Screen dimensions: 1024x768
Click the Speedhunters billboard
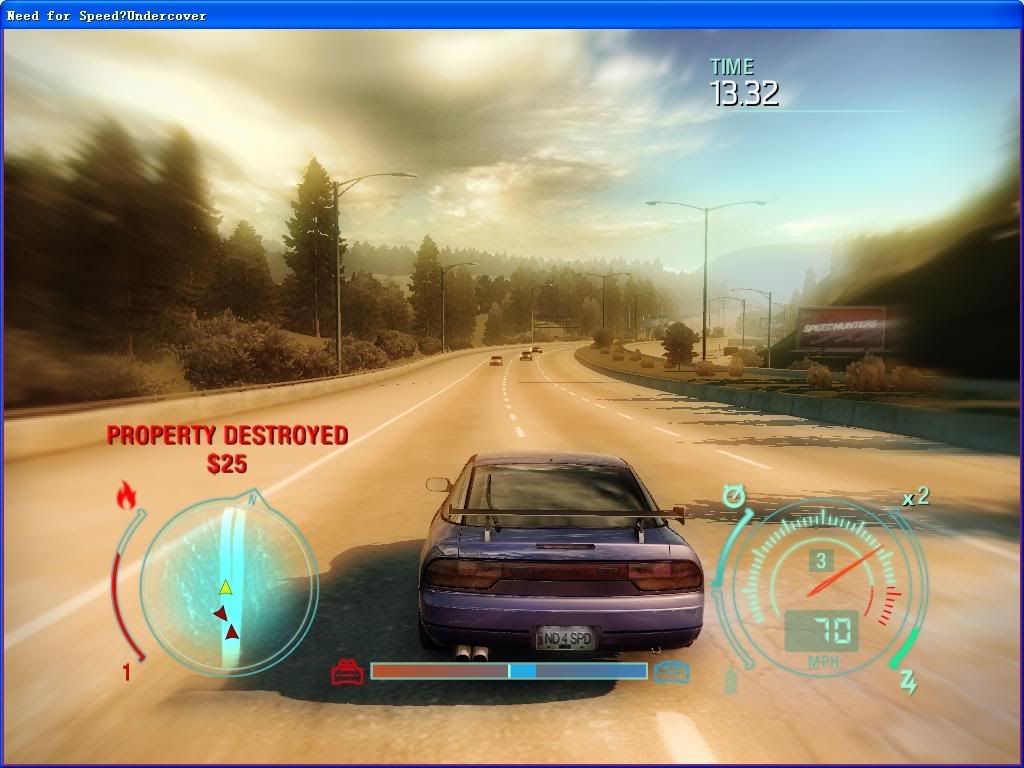[x=840, y=329]
